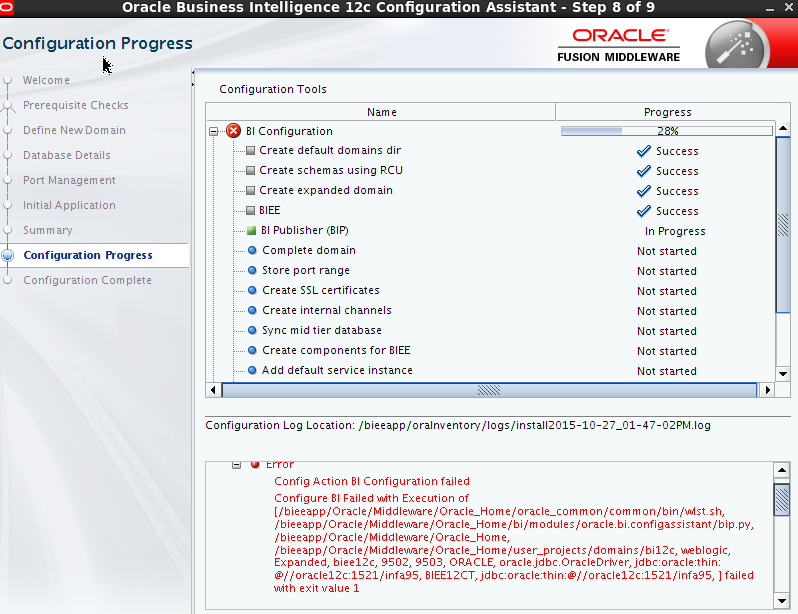This screenshot has height=614, width=798.
Task: Click the Oracle icon in title bar
Action: tap(7, 7)
